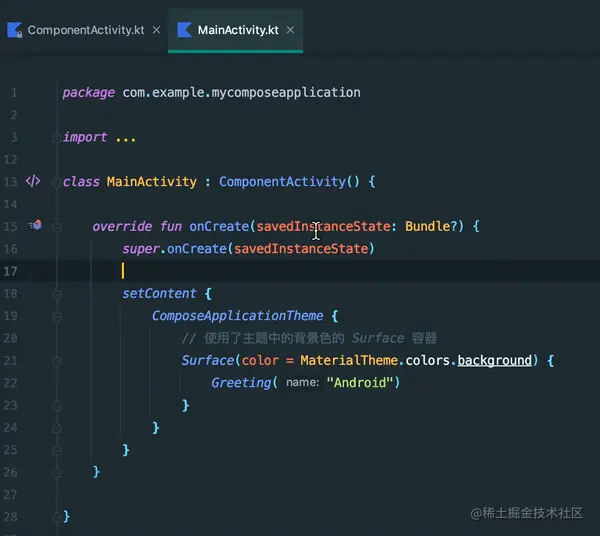Expand the folded import block on line 3
This screenshot has width=600, height=536.
pos(56,137)
